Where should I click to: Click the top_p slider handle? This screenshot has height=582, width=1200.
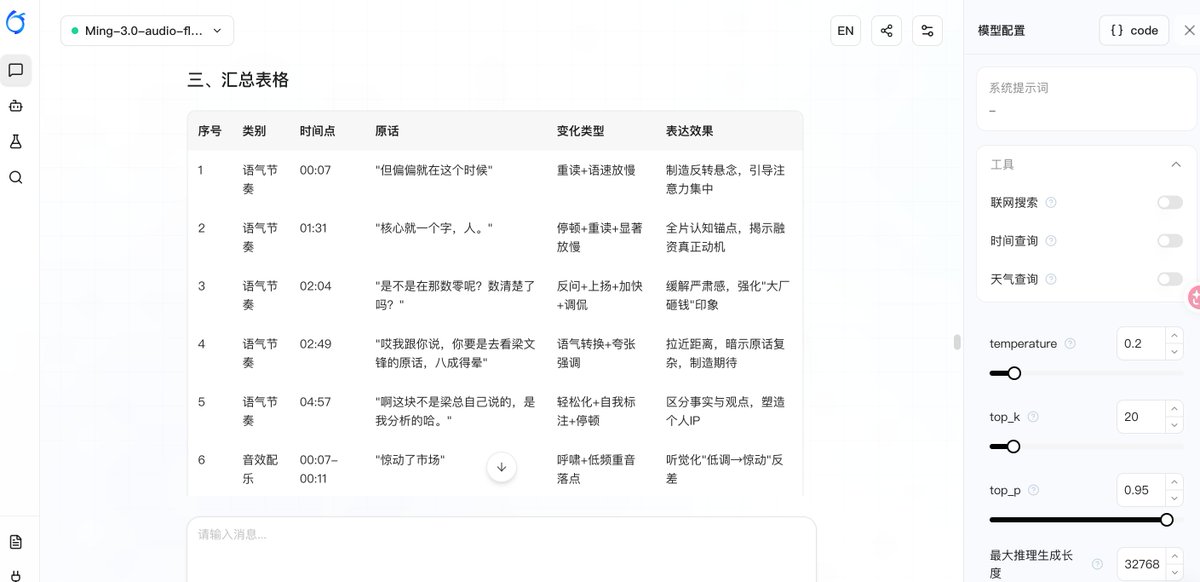coord(1166,520)
